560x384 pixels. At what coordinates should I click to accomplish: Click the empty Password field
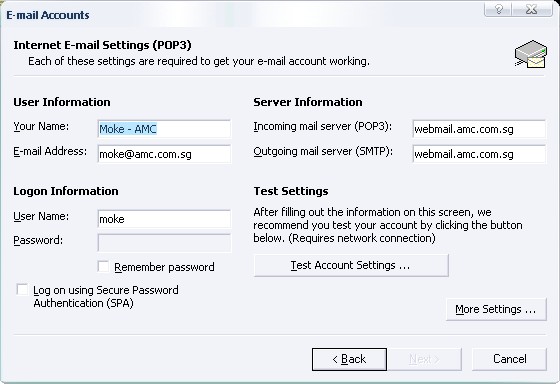point(164,243)
